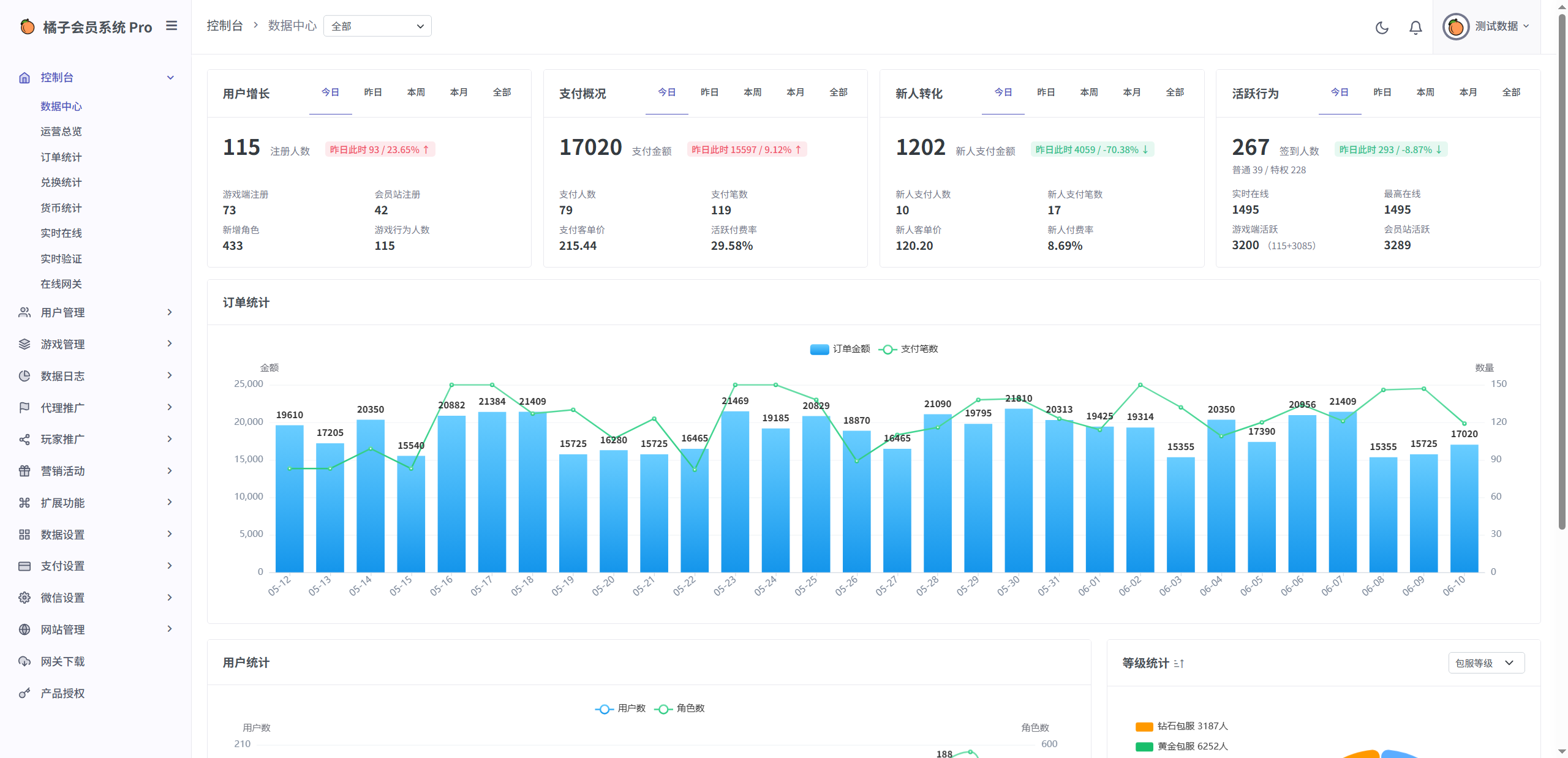Open the 兑换统计 sidebar link
Screen dimensions: 1568x758
(61, 182)
